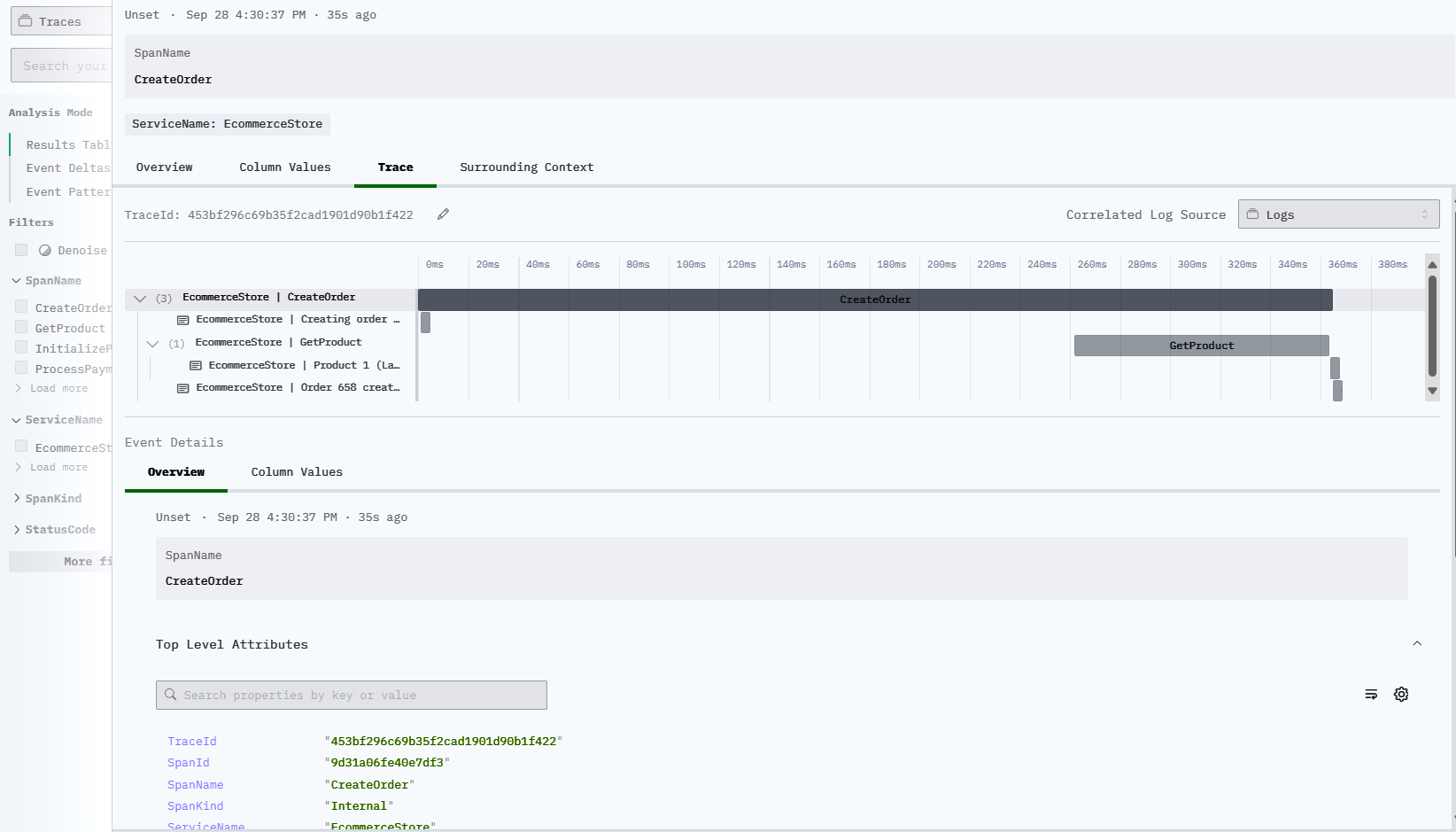Check the ProcessPaym span name filter
The image size is (1456, 832).
click(x=21, y=368)
